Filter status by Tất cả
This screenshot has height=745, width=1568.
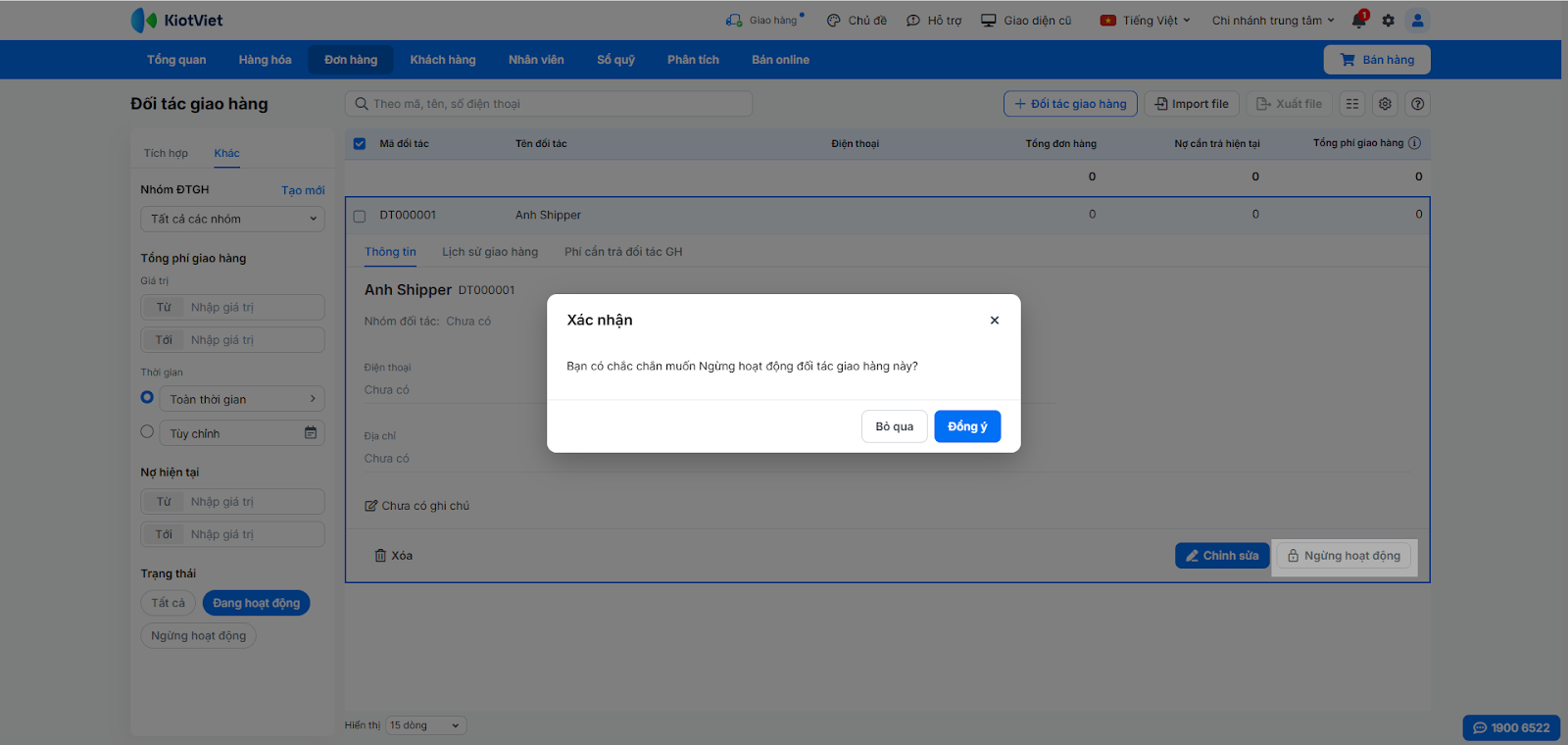coord(168,603)
